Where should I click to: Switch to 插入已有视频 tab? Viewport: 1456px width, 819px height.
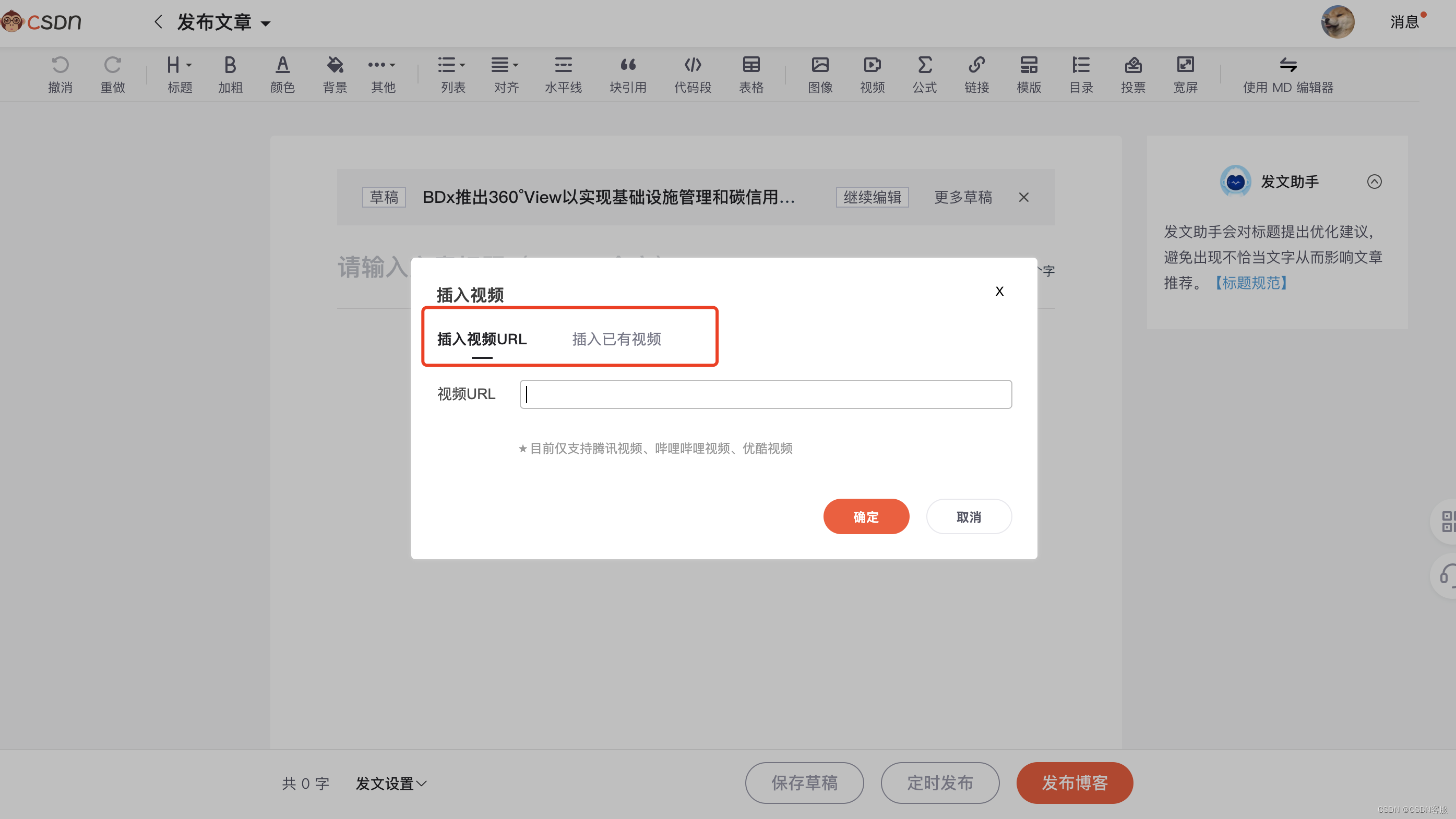pyautogui.click(x=616, y=339)
